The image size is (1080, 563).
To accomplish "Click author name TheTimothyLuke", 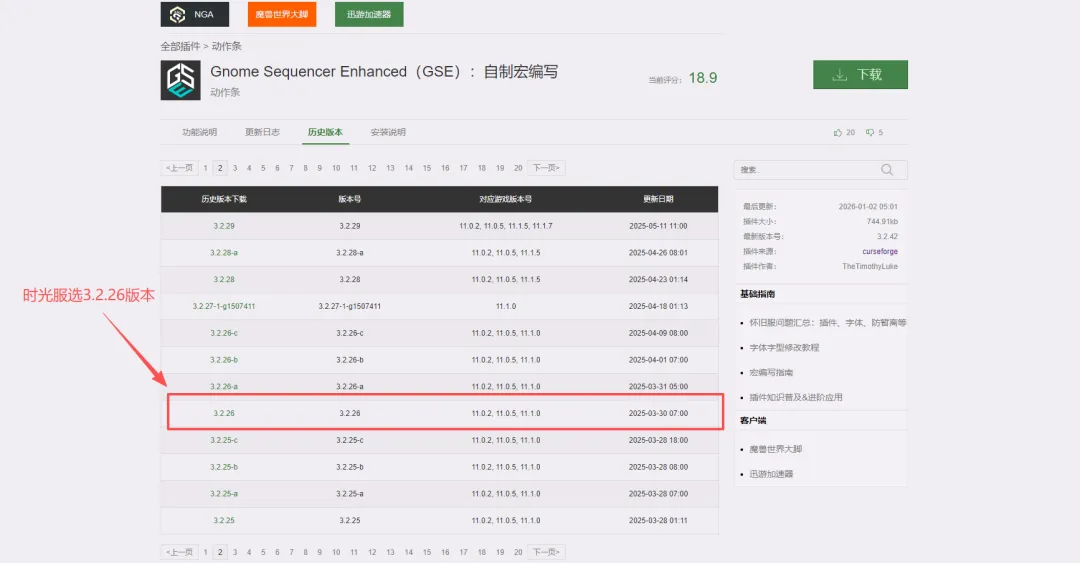I will pos(870,267).
